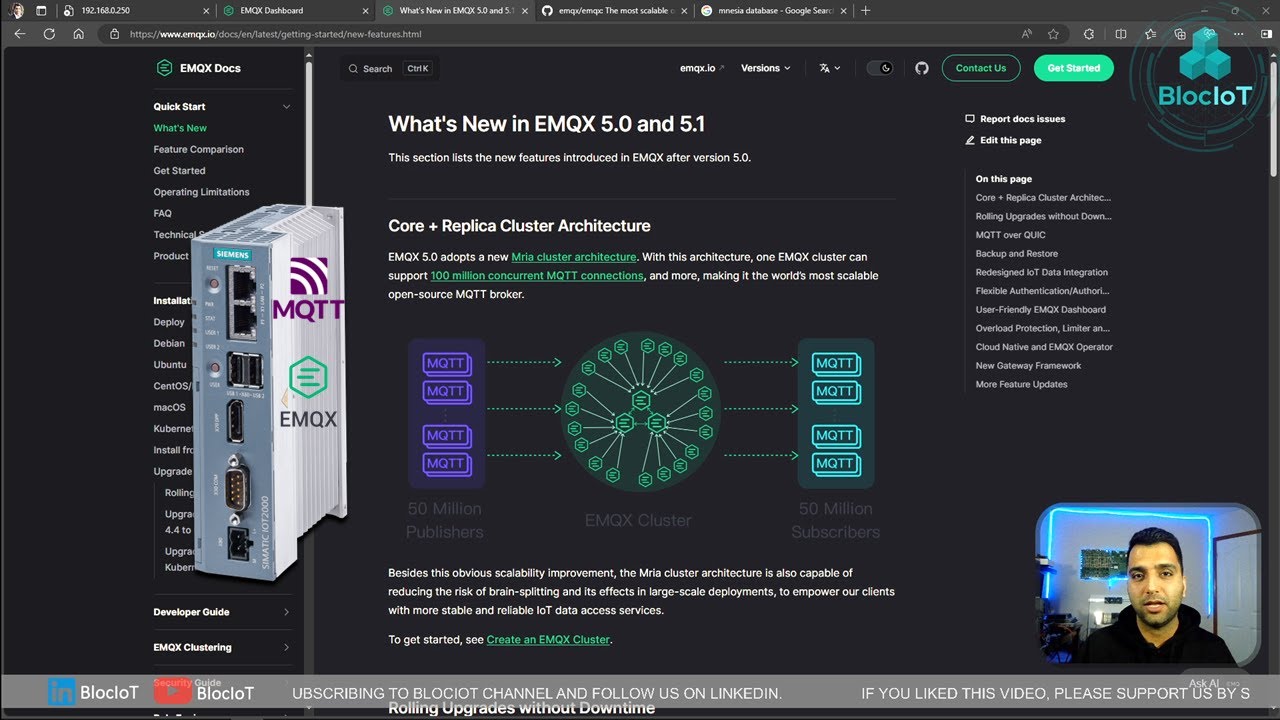Jump to Redesigned IoT Data Integration section

pyautogui.click(x=1041, y=272)
